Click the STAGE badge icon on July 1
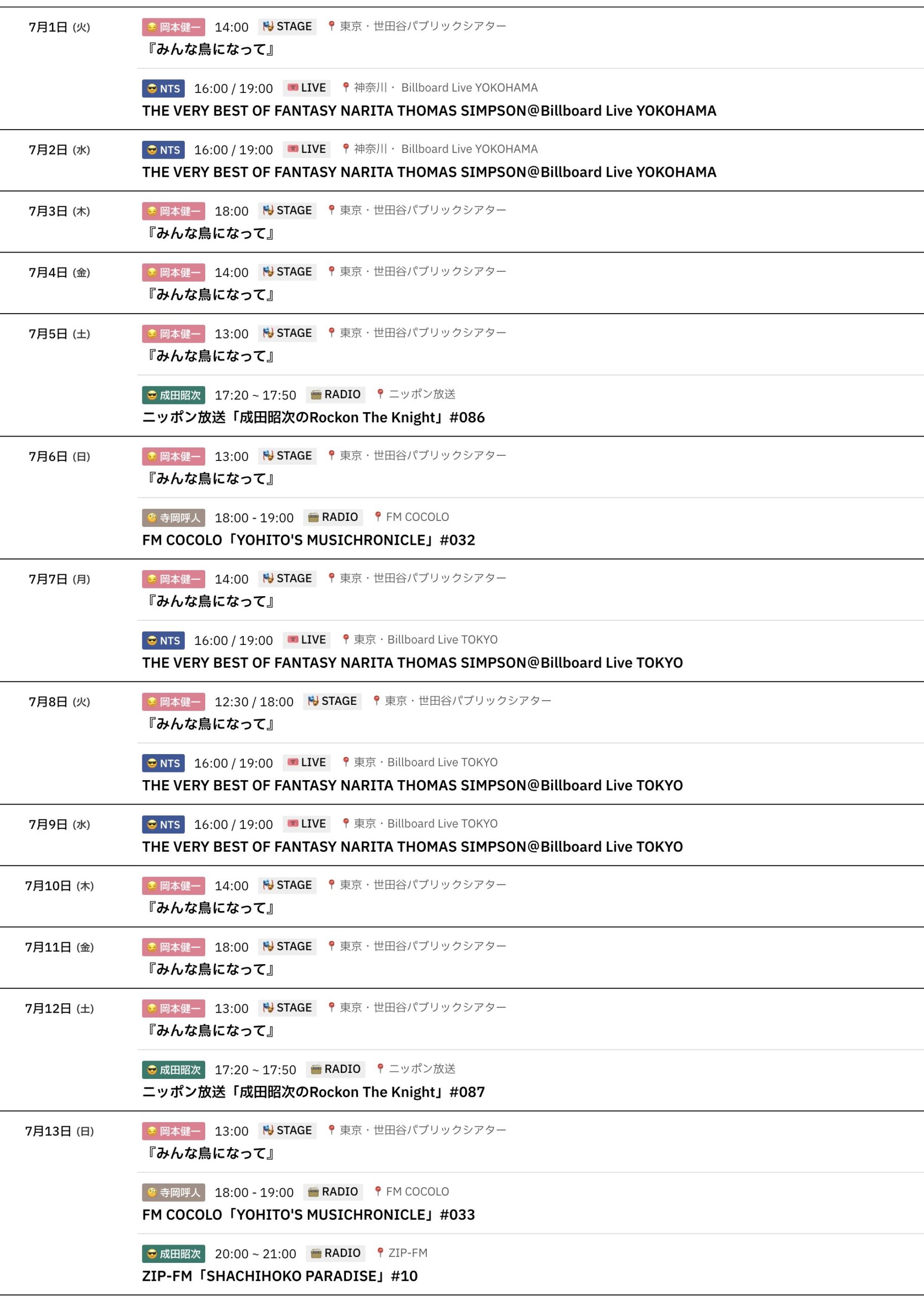 [268, 27]
